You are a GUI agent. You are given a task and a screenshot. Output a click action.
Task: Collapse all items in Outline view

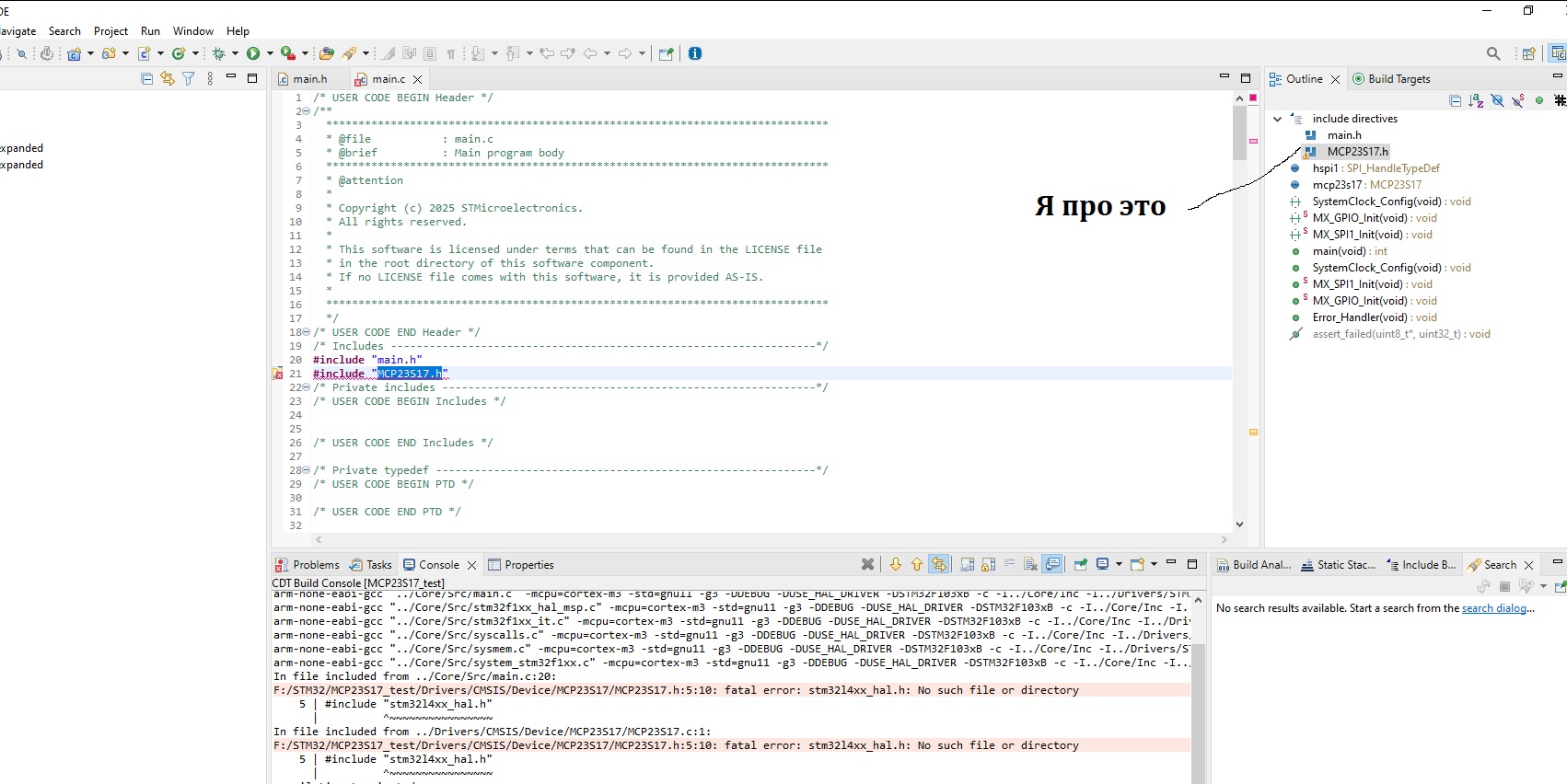point(1455,100)
